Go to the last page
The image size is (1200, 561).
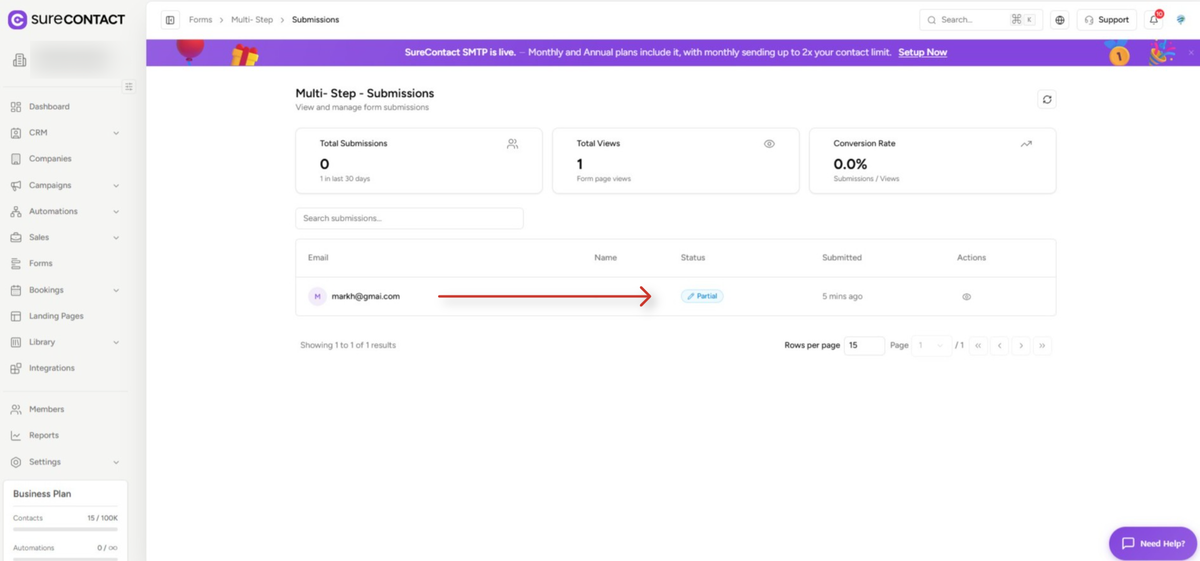1043,345
